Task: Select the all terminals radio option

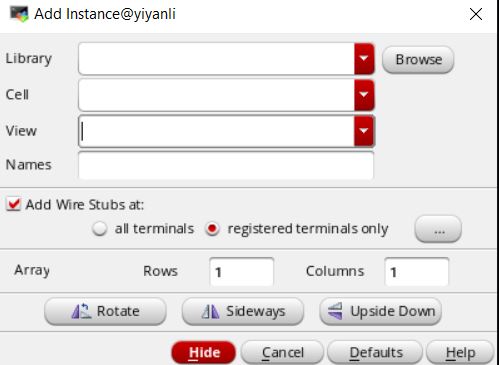Action: click(99, 229)
